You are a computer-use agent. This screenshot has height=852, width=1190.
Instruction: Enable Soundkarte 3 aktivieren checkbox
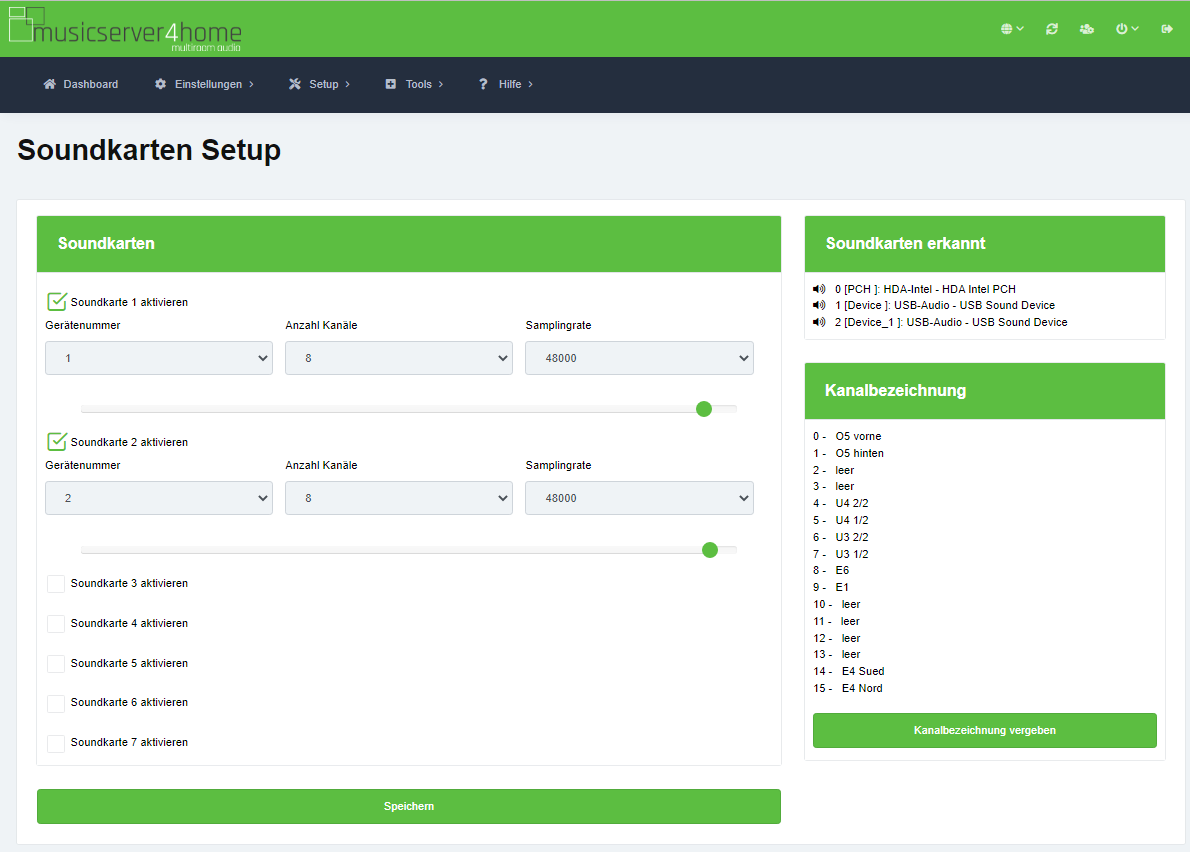tap(57, 583)
